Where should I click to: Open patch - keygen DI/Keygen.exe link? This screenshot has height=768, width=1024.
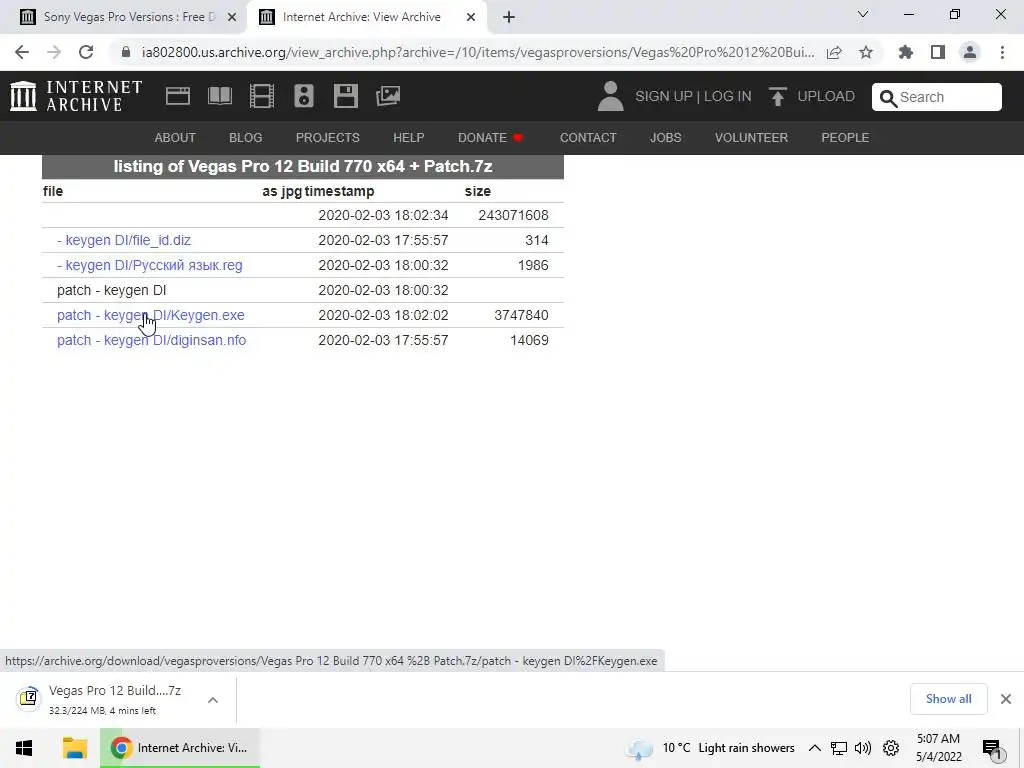pos(151,315)
